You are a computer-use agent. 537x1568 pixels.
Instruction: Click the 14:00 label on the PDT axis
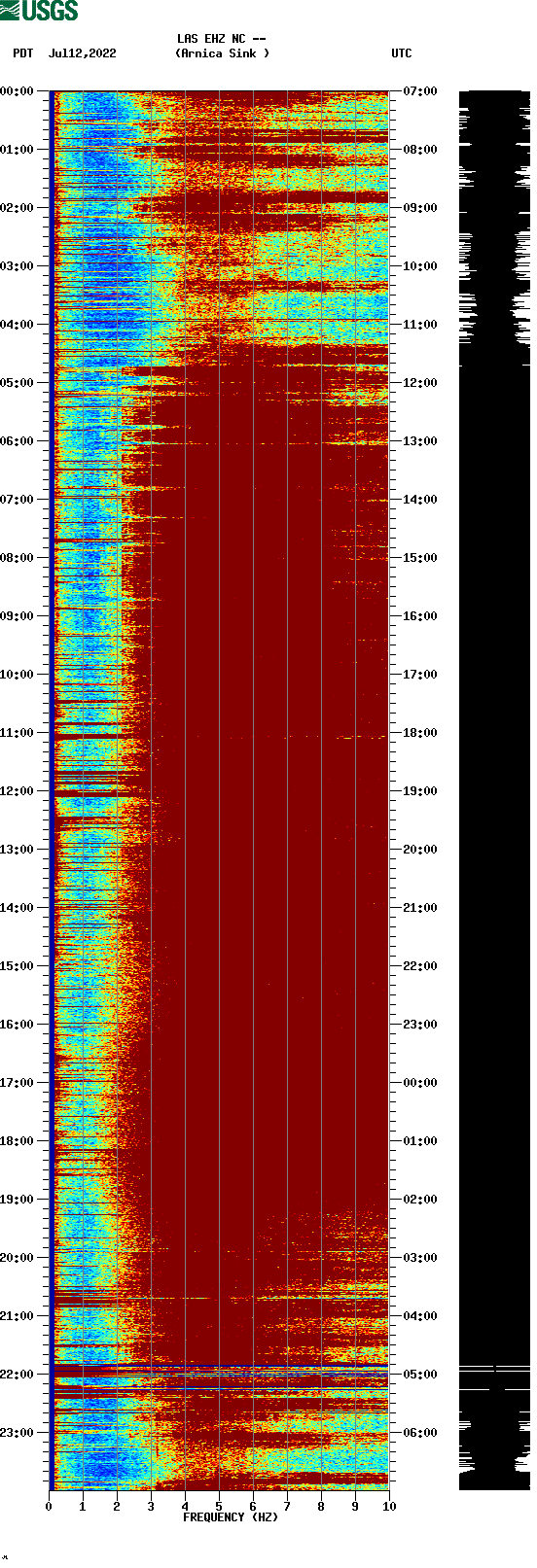(18, 908)
